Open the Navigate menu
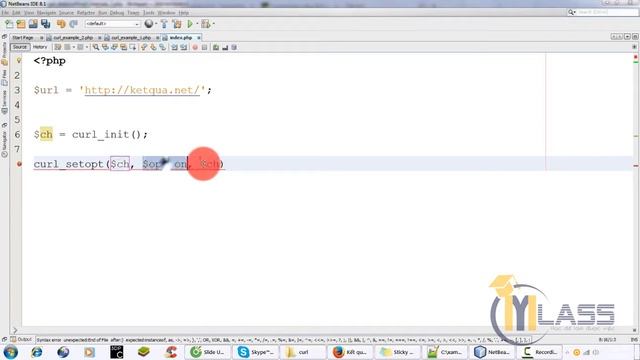This screenshot has height=360, width=640. coord(46,13)
